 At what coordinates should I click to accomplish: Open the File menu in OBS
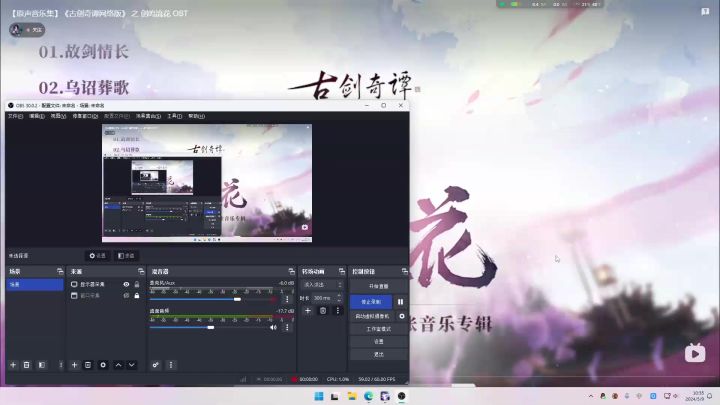coord(15,116)
